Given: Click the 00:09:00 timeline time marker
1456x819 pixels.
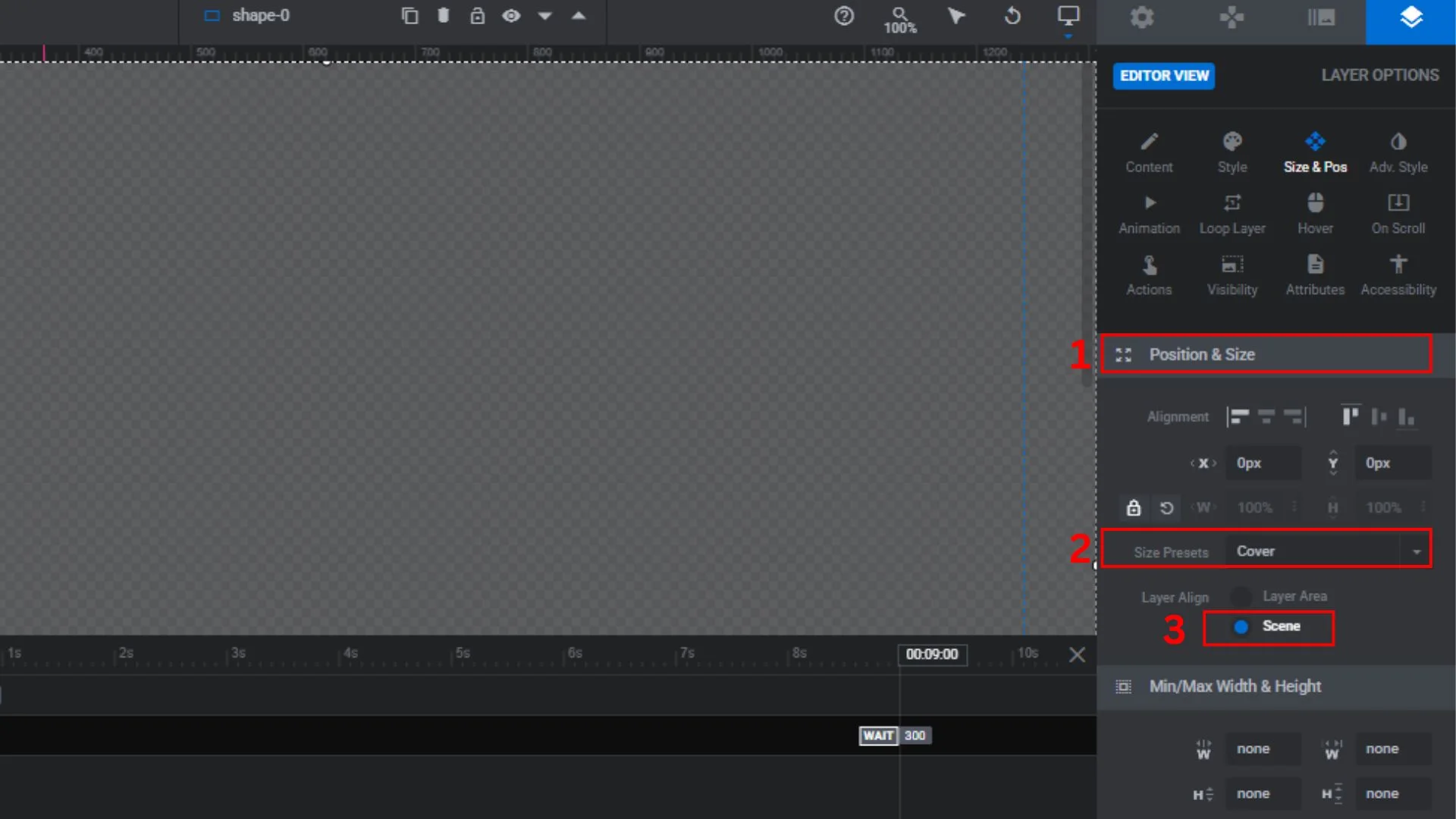Looking at the screenshot, I should point(932,654).
